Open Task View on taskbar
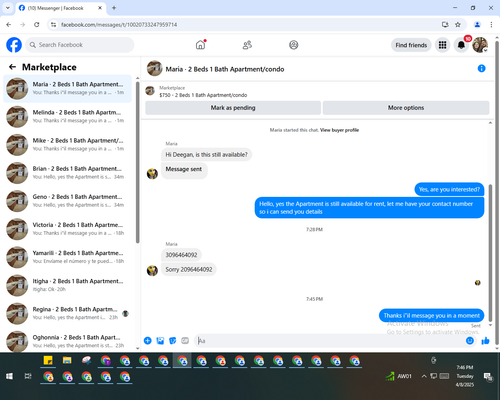The height and width of the screenshot is (400, 500). point(28,376)
